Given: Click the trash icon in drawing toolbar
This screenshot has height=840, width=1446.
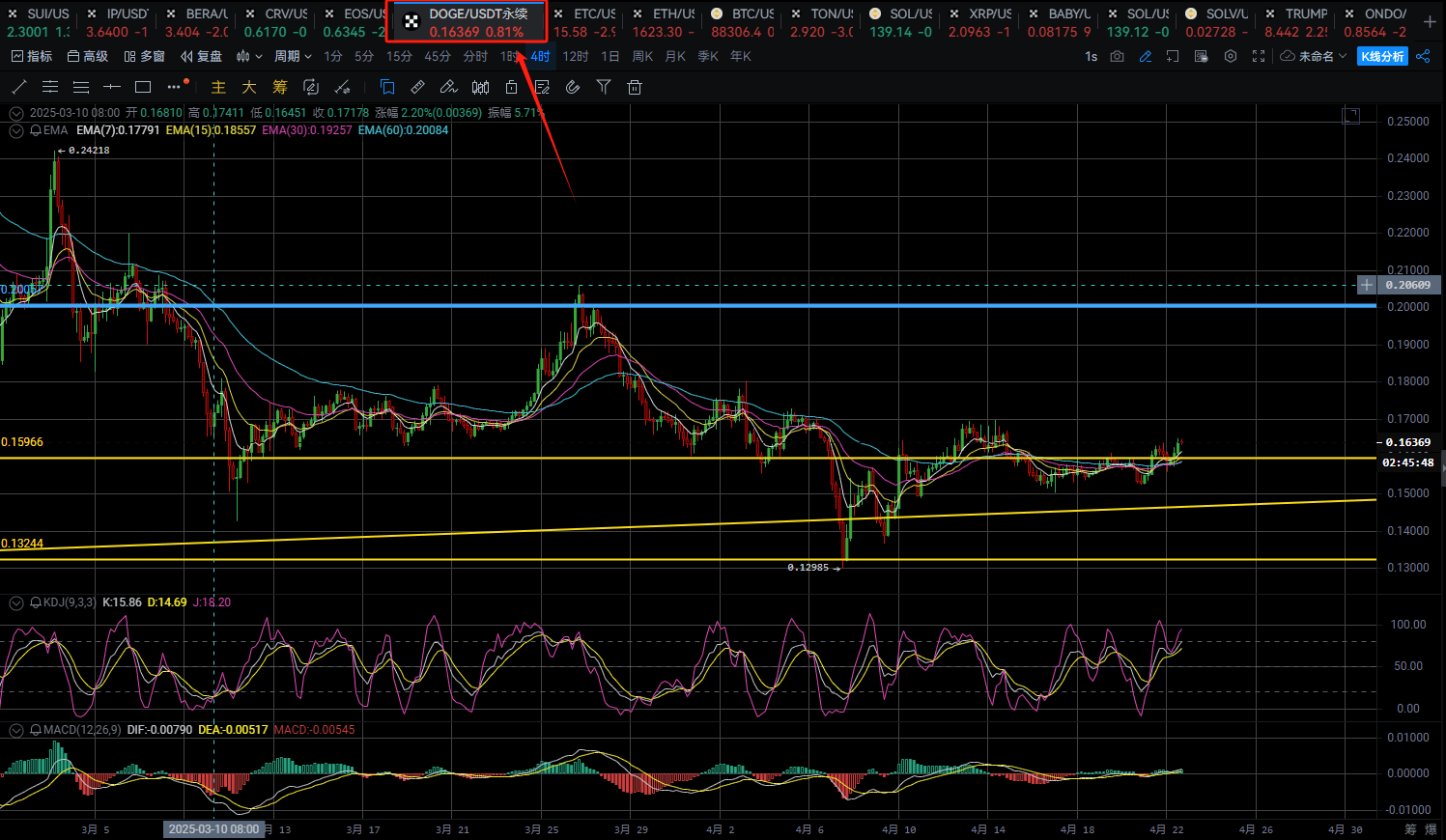Looking at the screenshot, I should pos(635,87).
